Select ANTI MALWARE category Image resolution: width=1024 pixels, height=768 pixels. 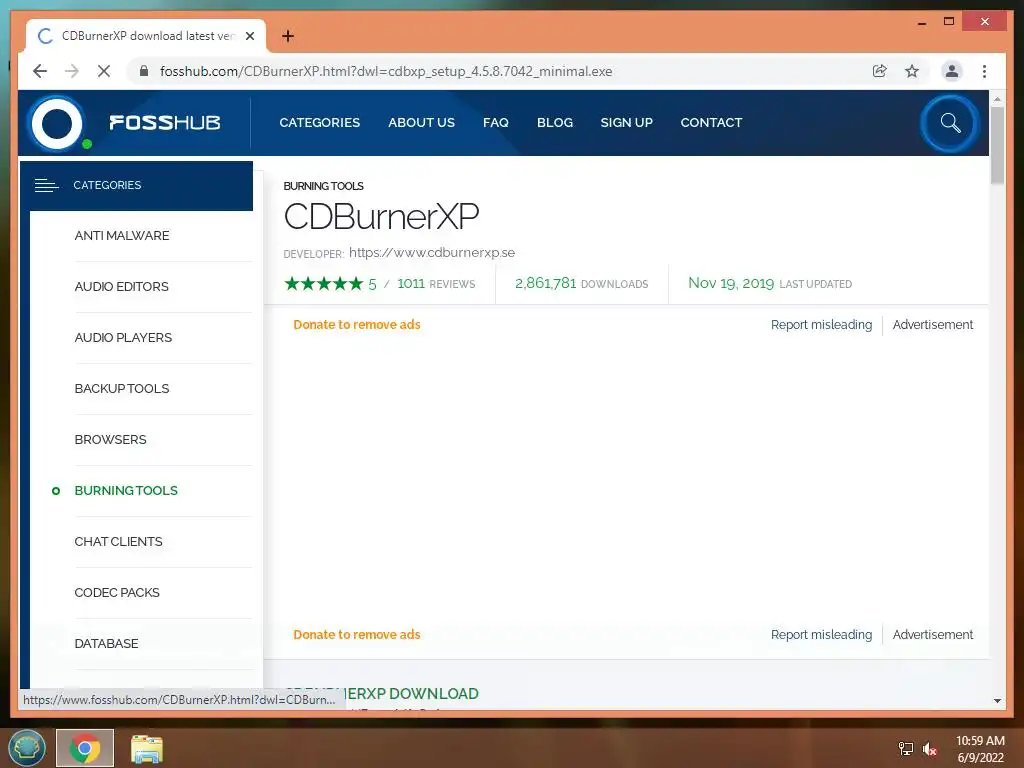coord(121,236)
